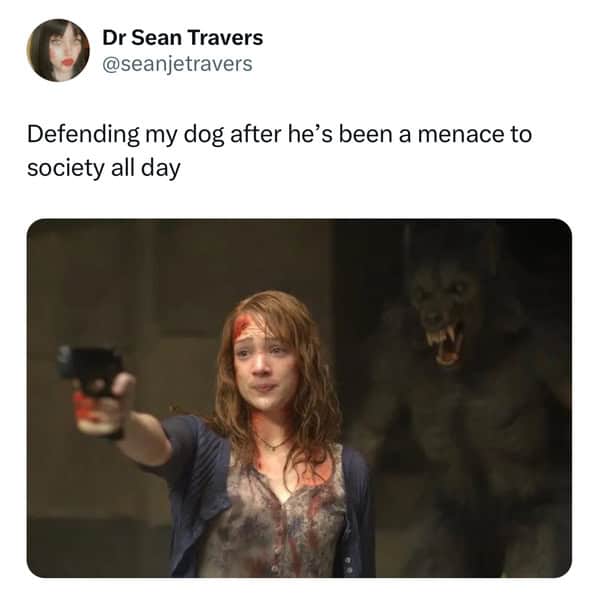Click the display name Dr Sean Travers
Viewport: 599px width, 599px height.
[x=183, y=38]
